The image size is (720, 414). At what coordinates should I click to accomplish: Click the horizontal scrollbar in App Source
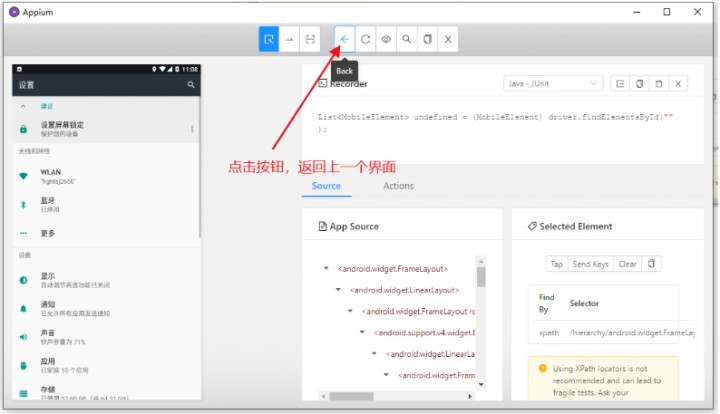pos(351,396)
